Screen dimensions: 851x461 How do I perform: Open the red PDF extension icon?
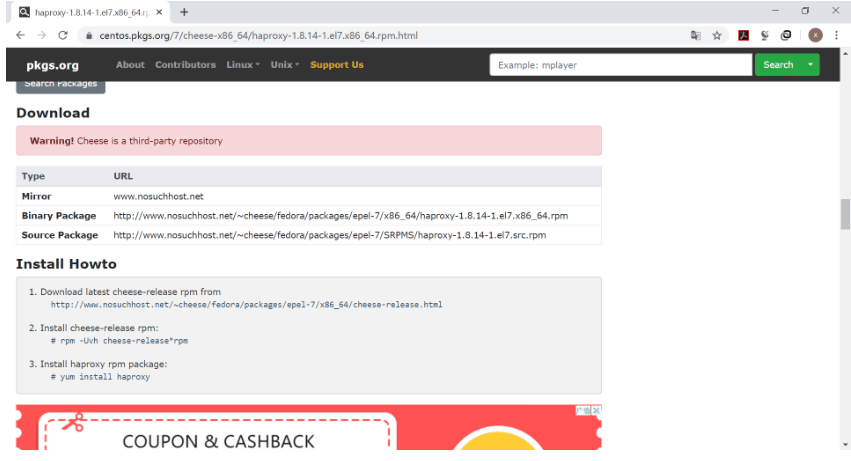[744, 36]
